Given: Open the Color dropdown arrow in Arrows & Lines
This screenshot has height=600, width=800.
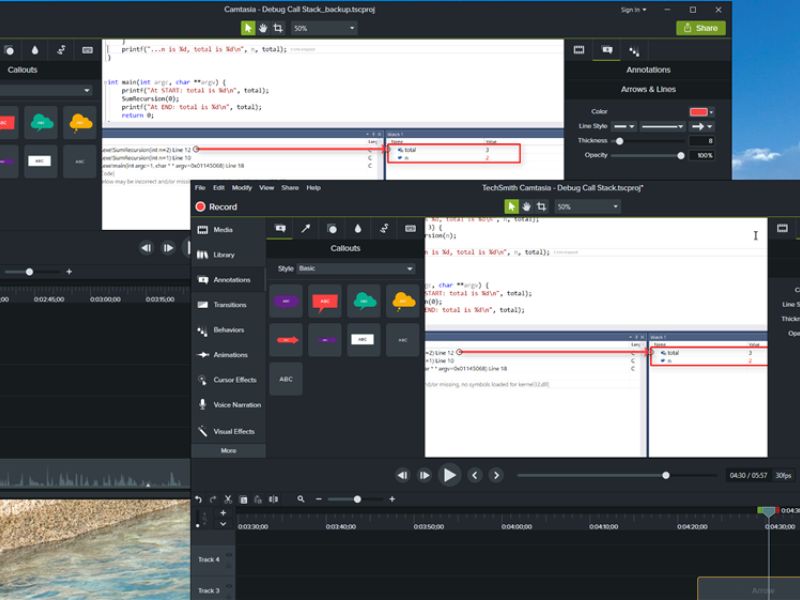Looking at the screenshot, I should (x=711, y=112).
